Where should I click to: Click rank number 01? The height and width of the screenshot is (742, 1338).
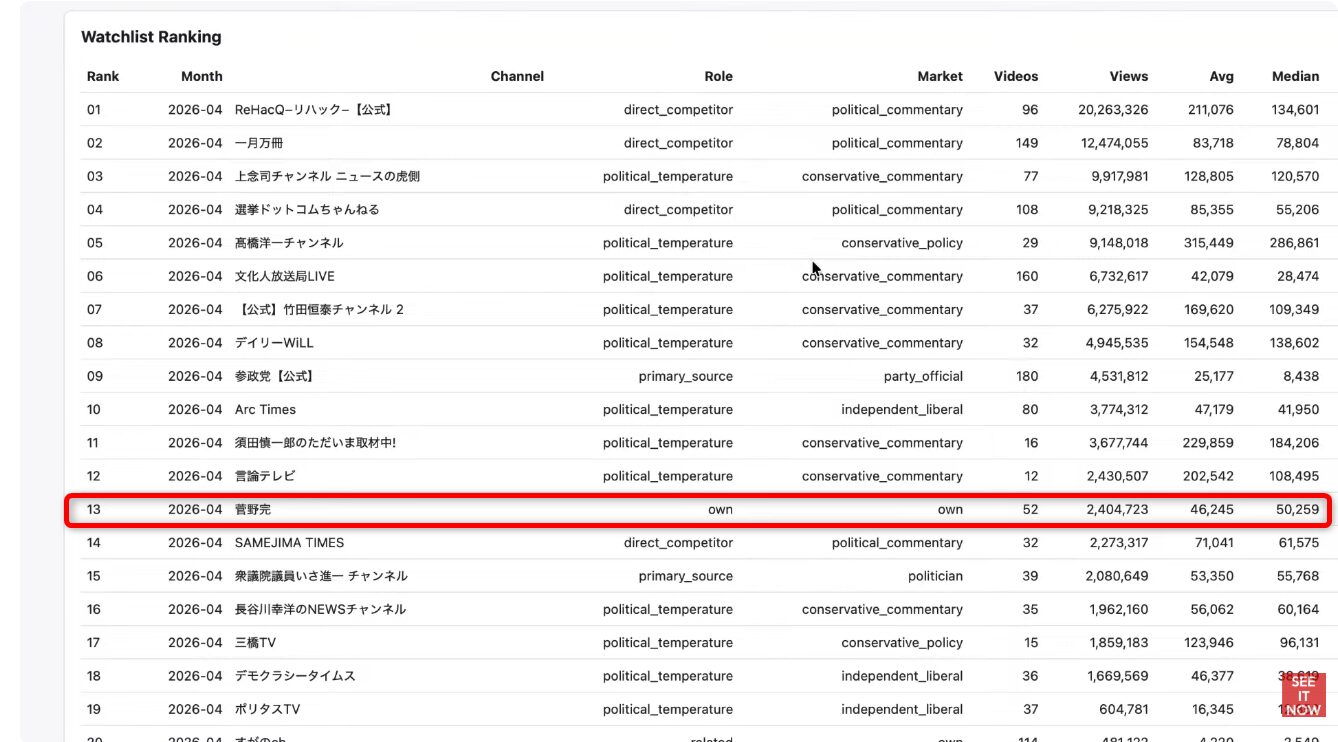point(94,110)
